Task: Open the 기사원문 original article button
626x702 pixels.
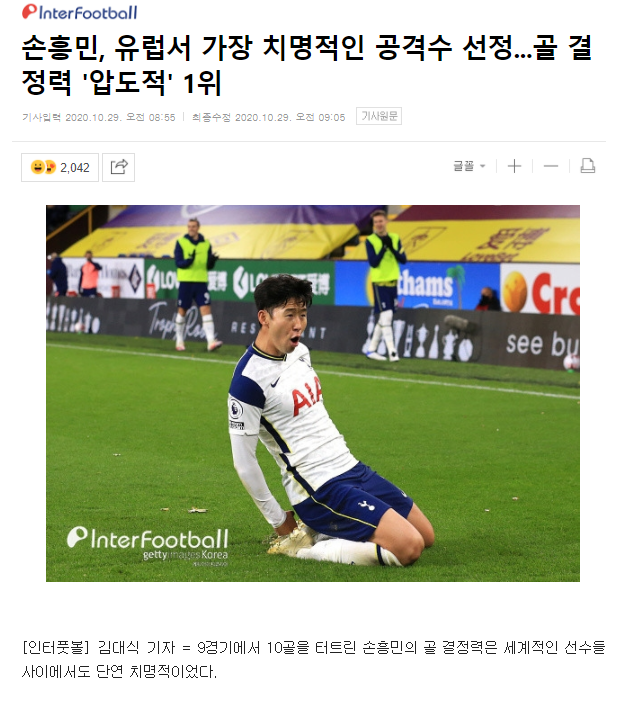Action: [379, 116]
